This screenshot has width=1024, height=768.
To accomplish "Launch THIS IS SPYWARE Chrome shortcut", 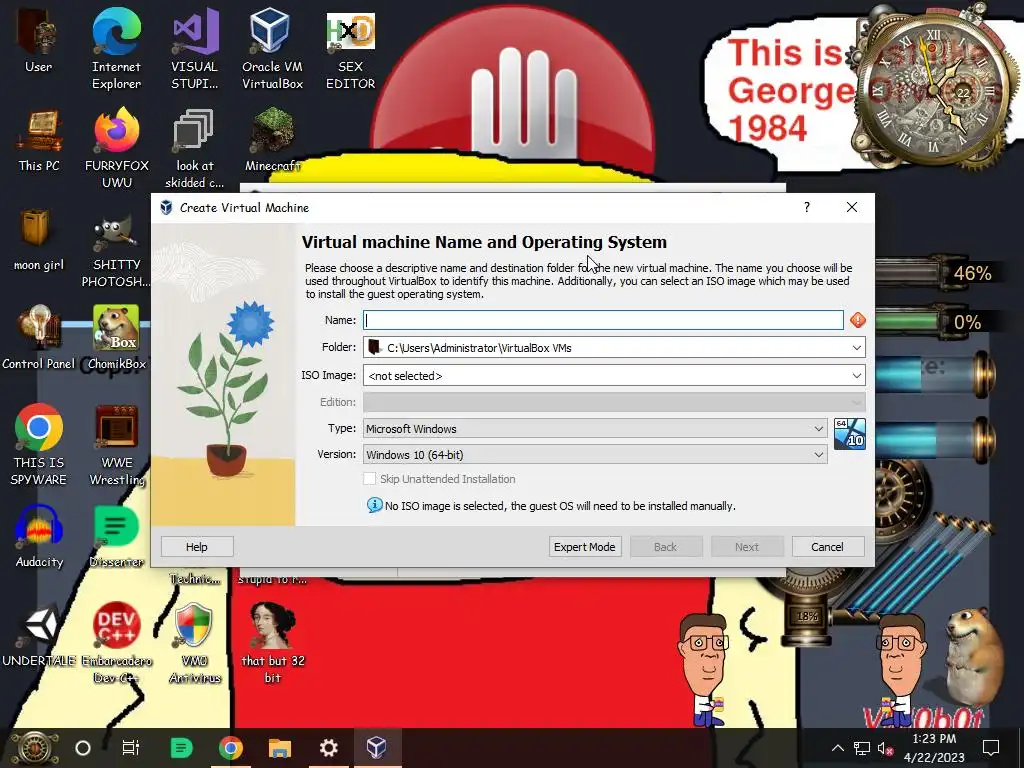I will pyautogui.click(x=39, y=445).
